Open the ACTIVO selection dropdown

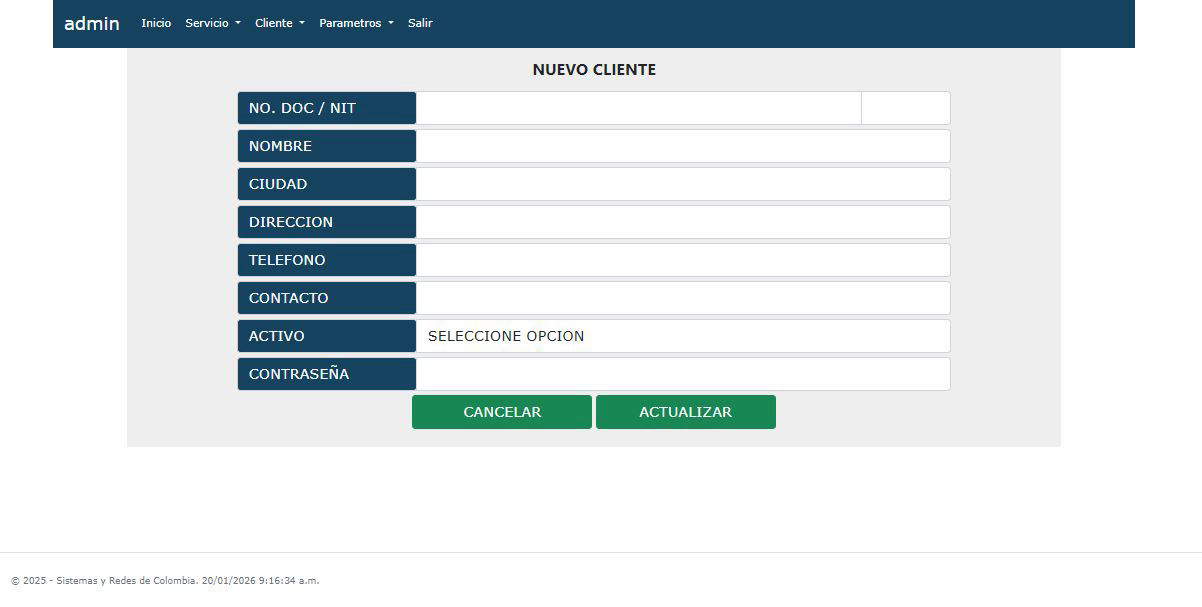point(683,336)
